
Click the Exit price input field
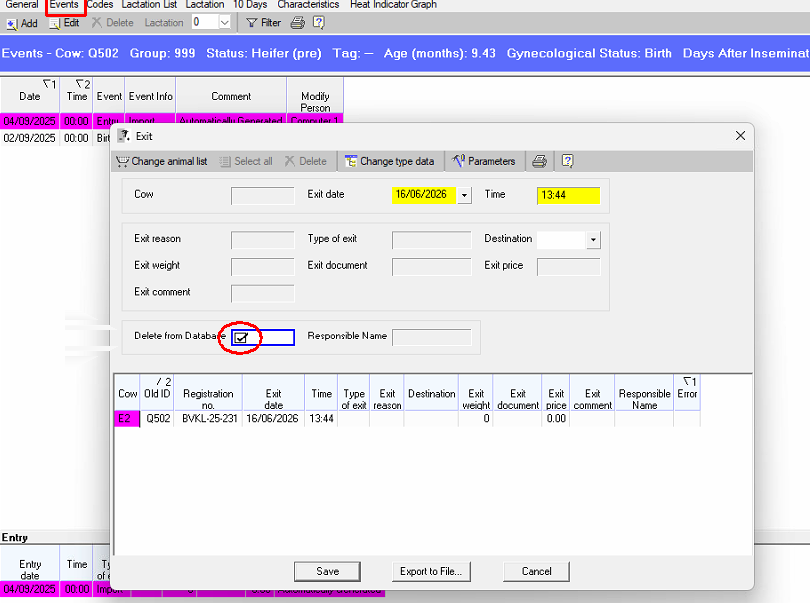tap(568, 267)
